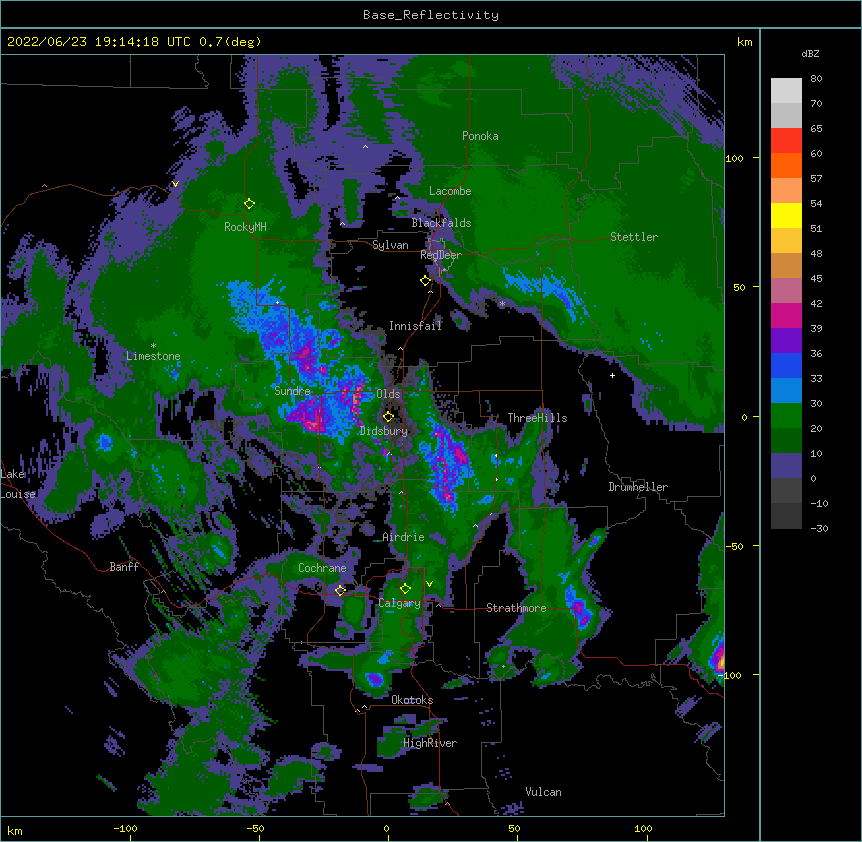Viewport: 862px width, 842px height.
Task: Select the bright yellow 51-54 dBZ legend color
Action: (x=786, y=215)
